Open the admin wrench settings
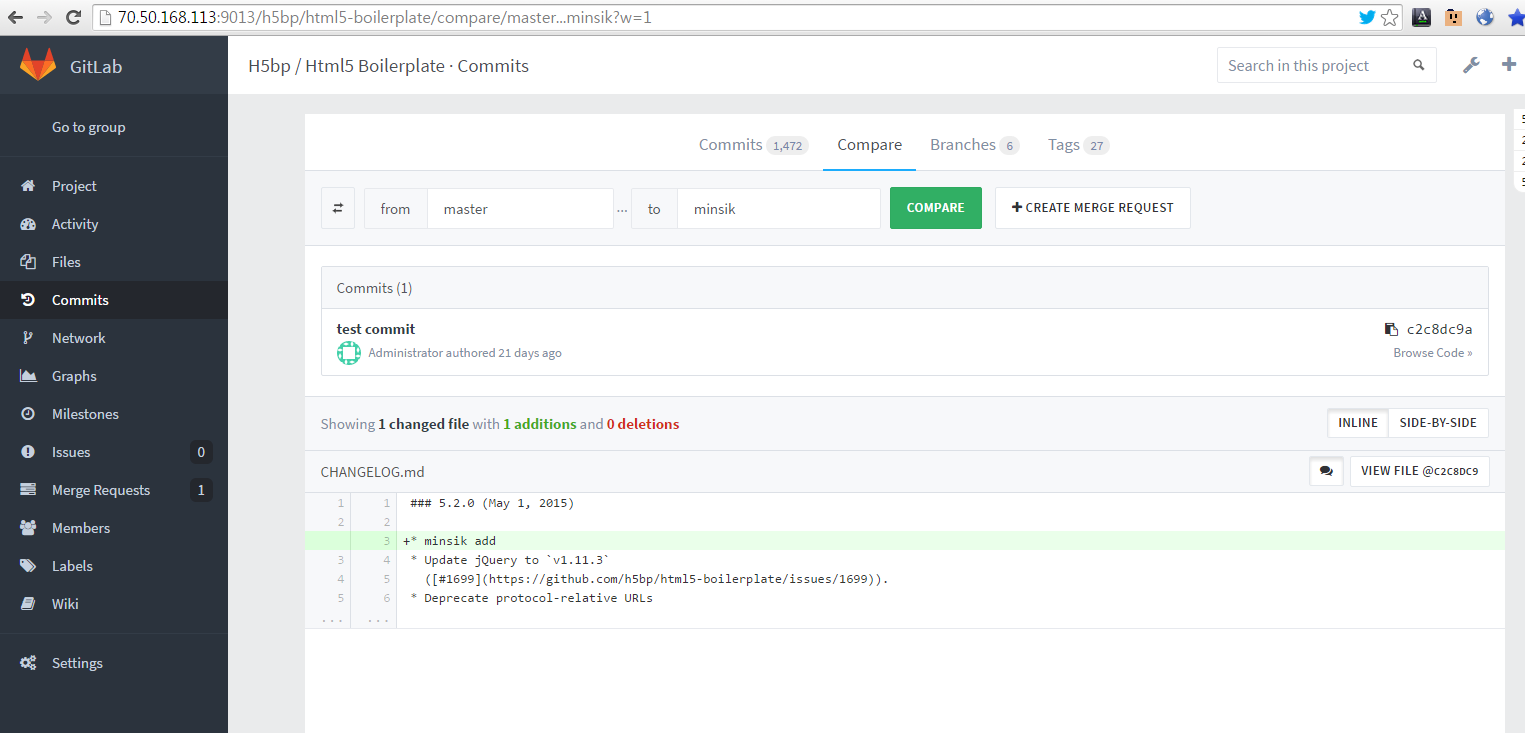1525x733 pixels. pos(1471,64)
